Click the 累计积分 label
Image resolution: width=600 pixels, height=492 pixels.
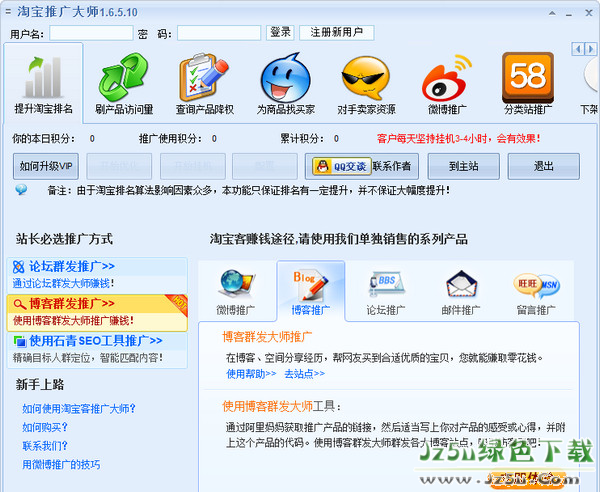coord(302,138)
